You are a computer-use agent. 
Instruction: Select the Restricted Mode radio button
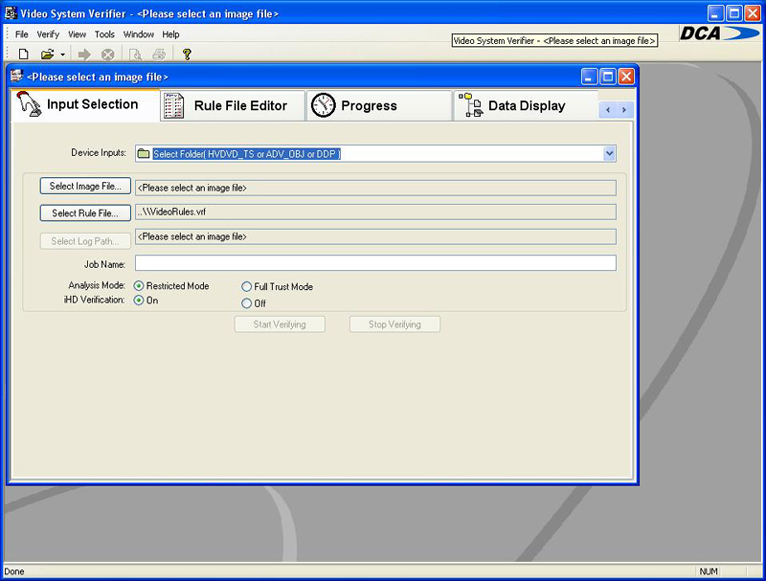(x=139, y=286)
